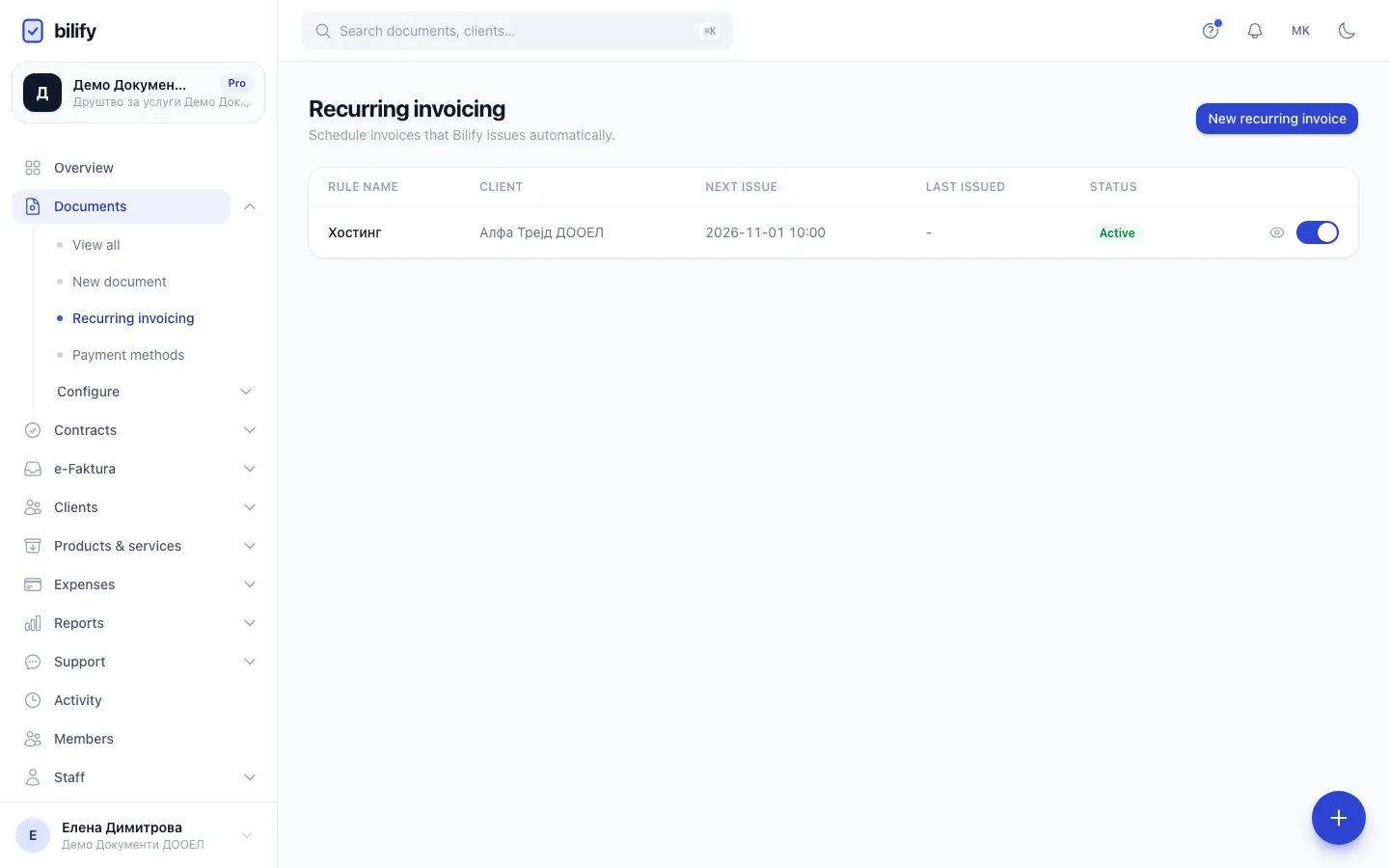Open the Хостинг rule name
1389x868 pixels.
point(355,232)
